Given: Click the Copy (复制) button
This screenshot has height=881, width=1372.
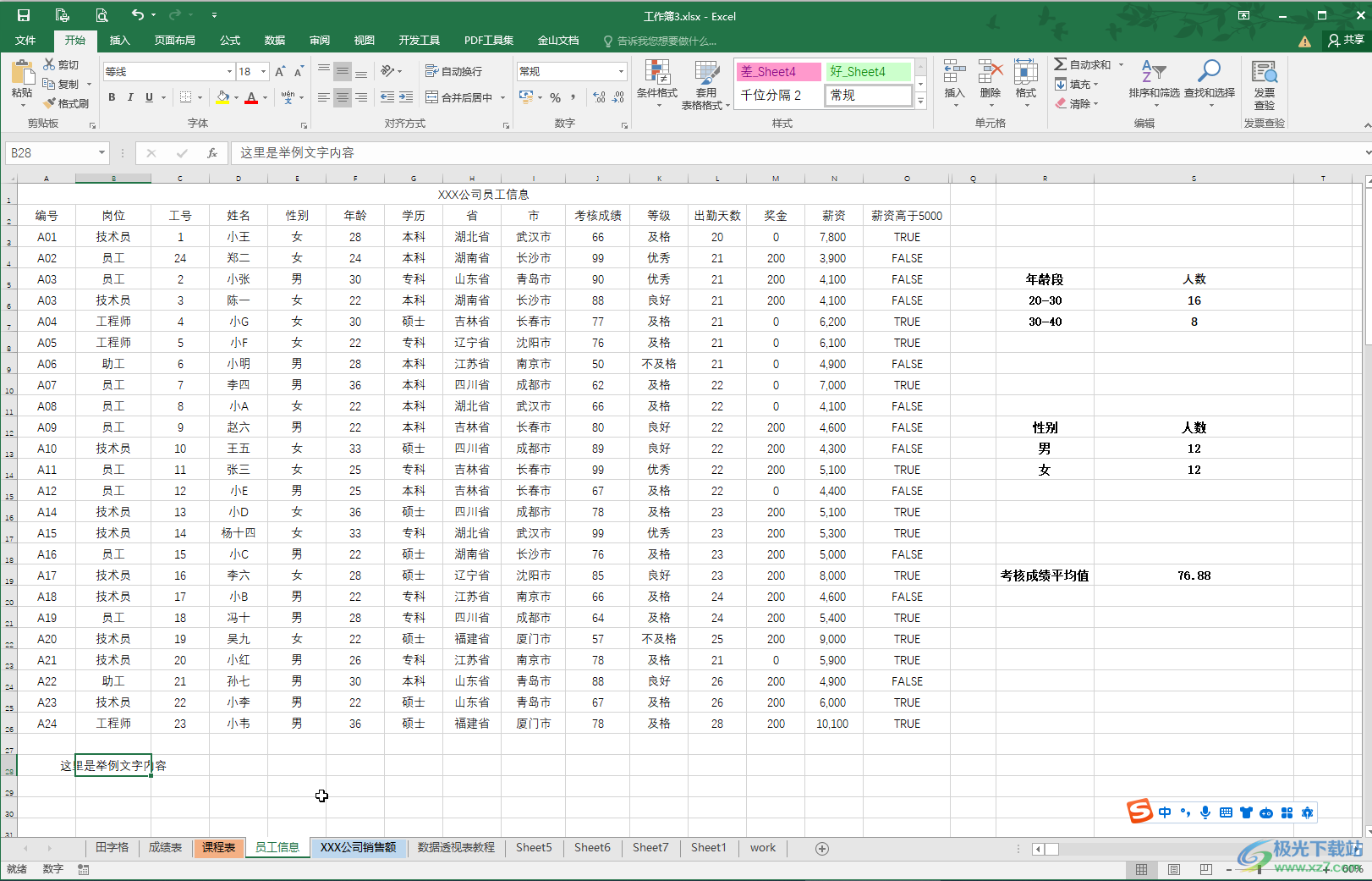Looking at the screenshot, I should (61, 84).
